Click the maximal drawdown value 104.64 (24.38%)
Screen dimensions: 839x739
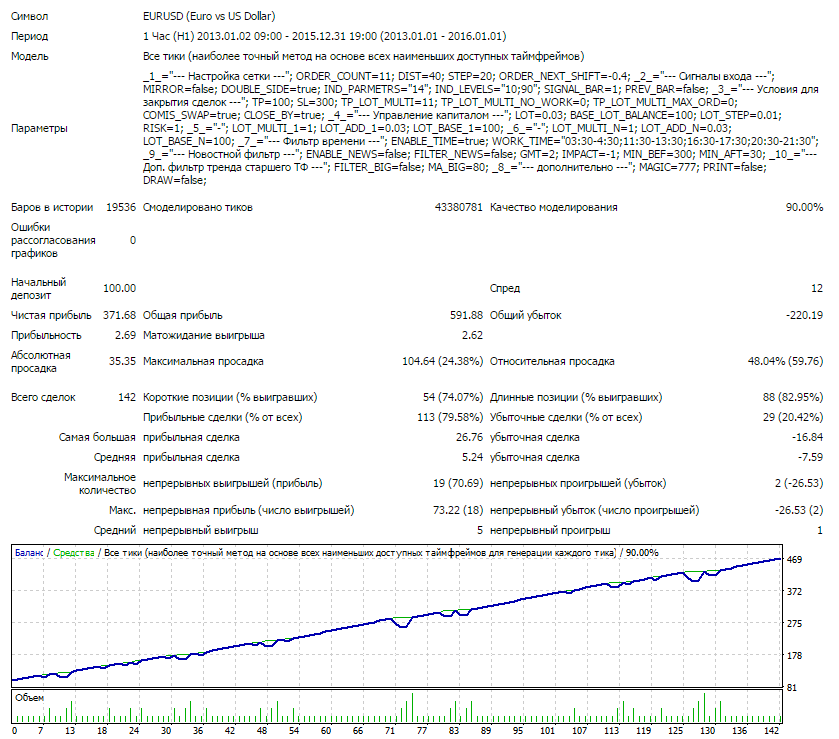[x=443, y=361]
